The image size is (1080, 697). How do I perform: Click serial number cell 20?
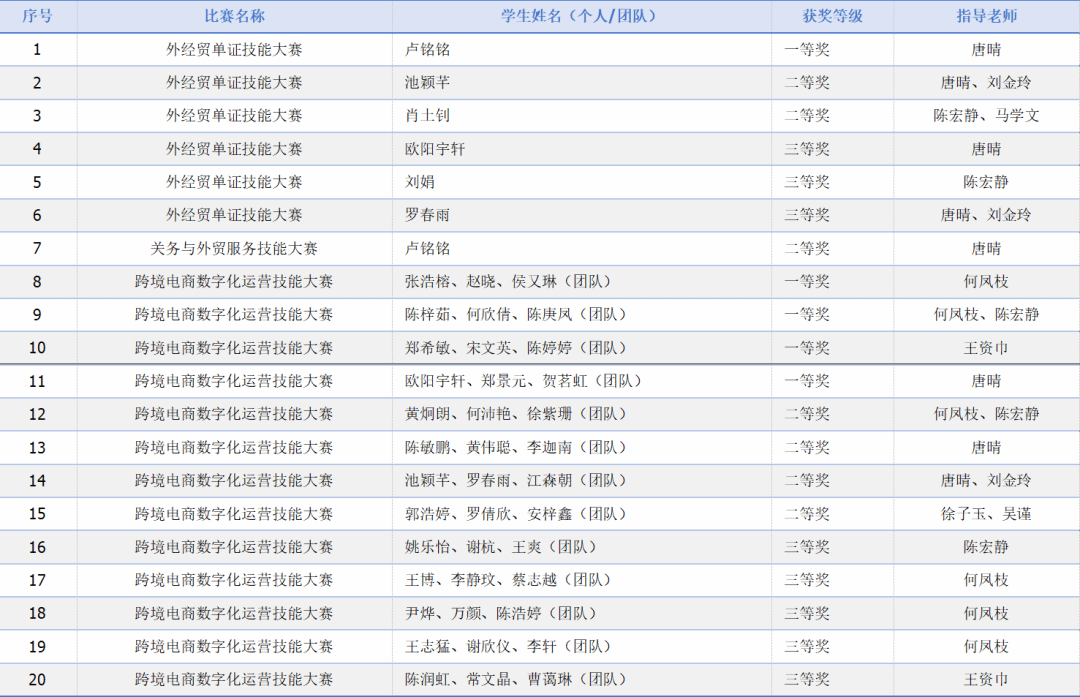pos(37,680)
